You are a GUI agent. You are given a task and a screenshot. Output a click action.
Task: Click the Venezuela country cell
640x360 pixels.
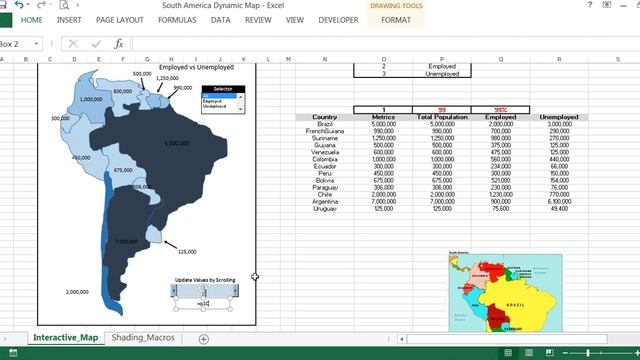coord(325,152)
